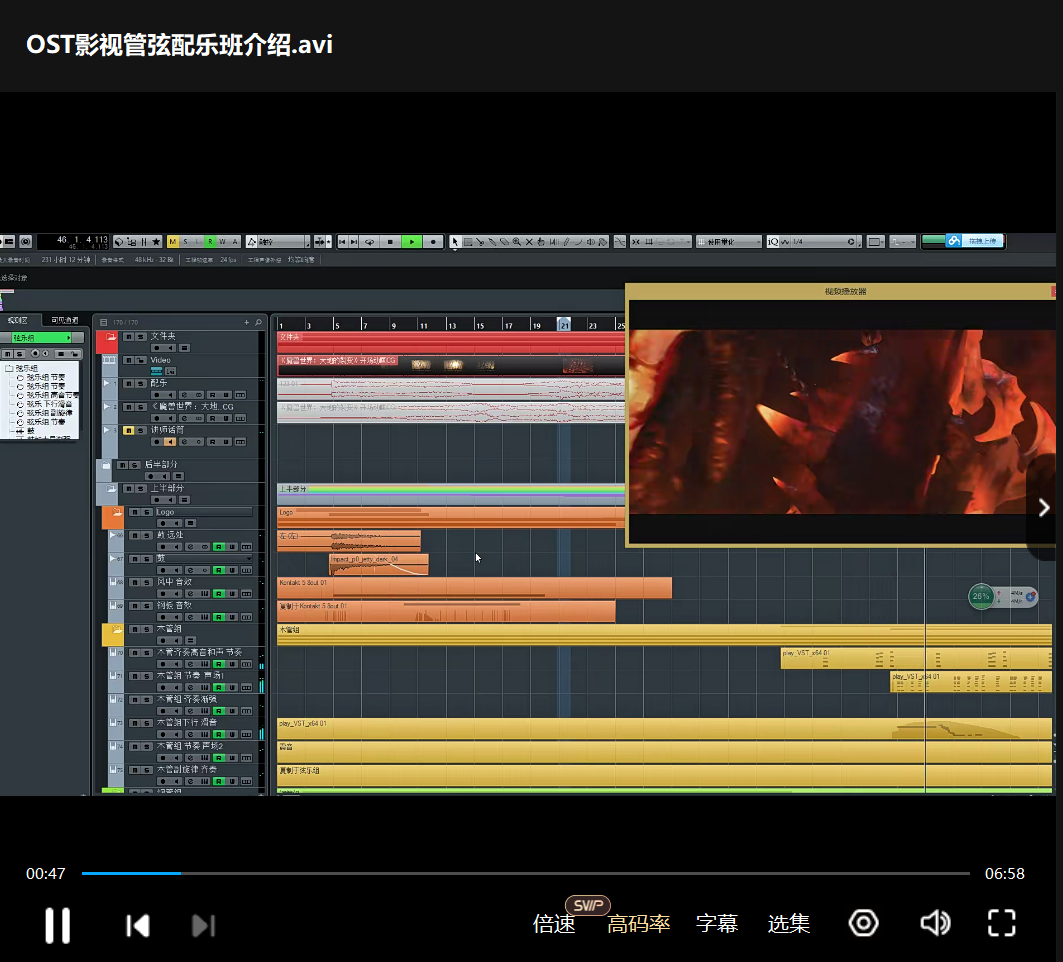Enter fullscreen mode
The height and width of the screenshot is (962, 1063).
pos(1002,923)
